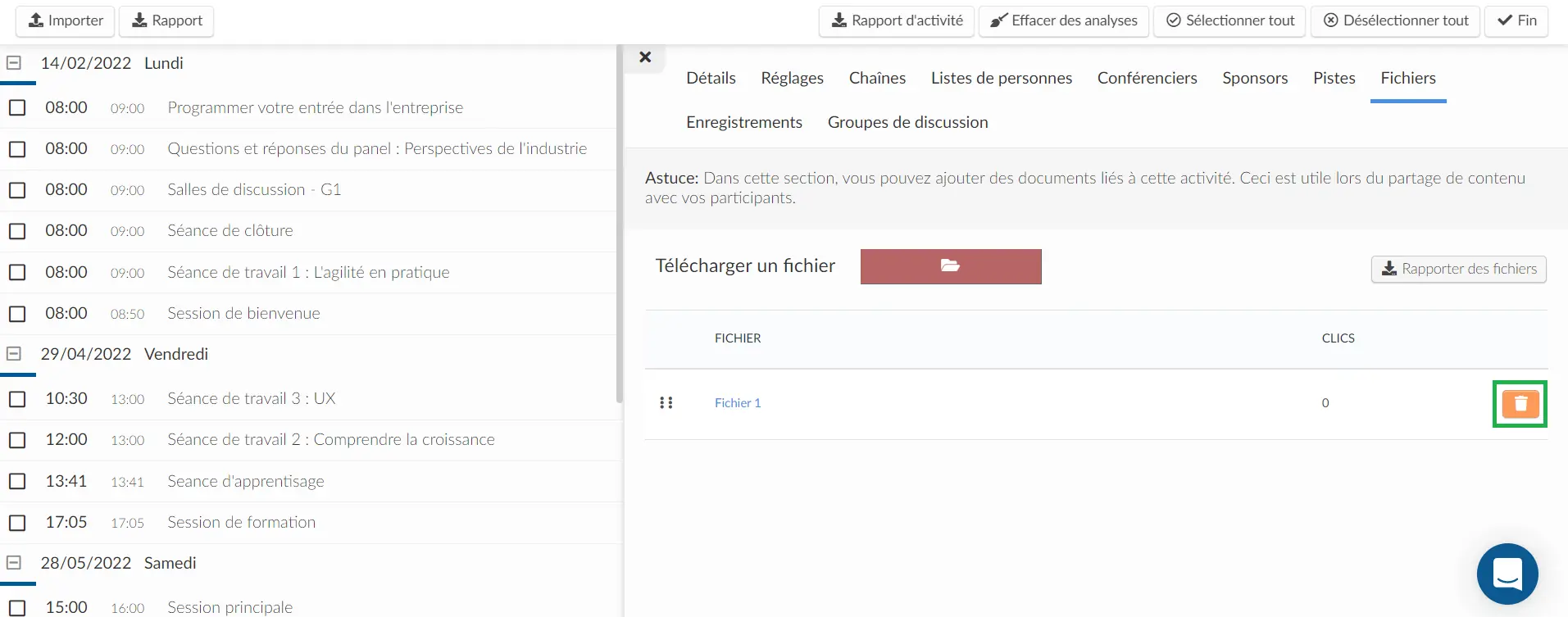The image size is (1568, 617).
Task: Open activity Séance de clôture
Action: click(x=230, y=231)
